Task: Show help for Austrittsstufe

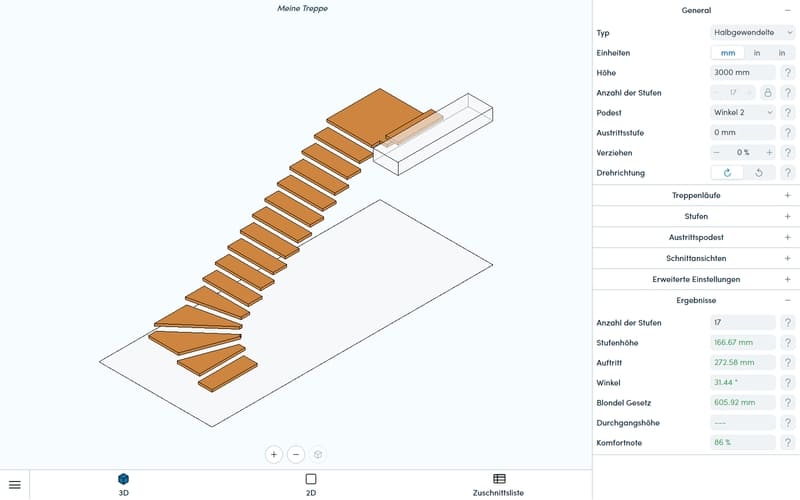Action: click(x=788, y=133)
